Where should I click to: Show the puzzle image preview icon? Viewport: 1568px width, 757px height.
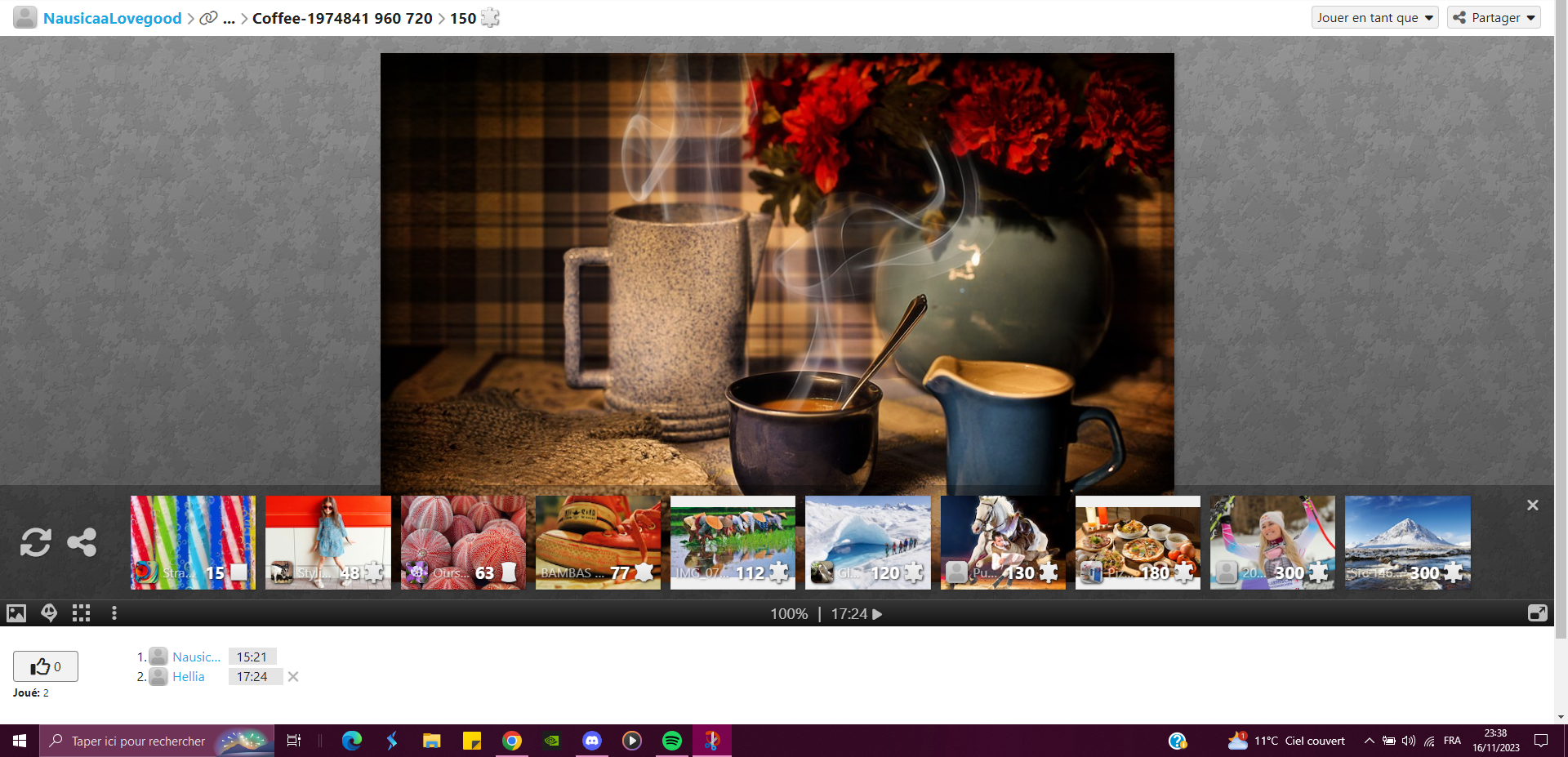16,613
